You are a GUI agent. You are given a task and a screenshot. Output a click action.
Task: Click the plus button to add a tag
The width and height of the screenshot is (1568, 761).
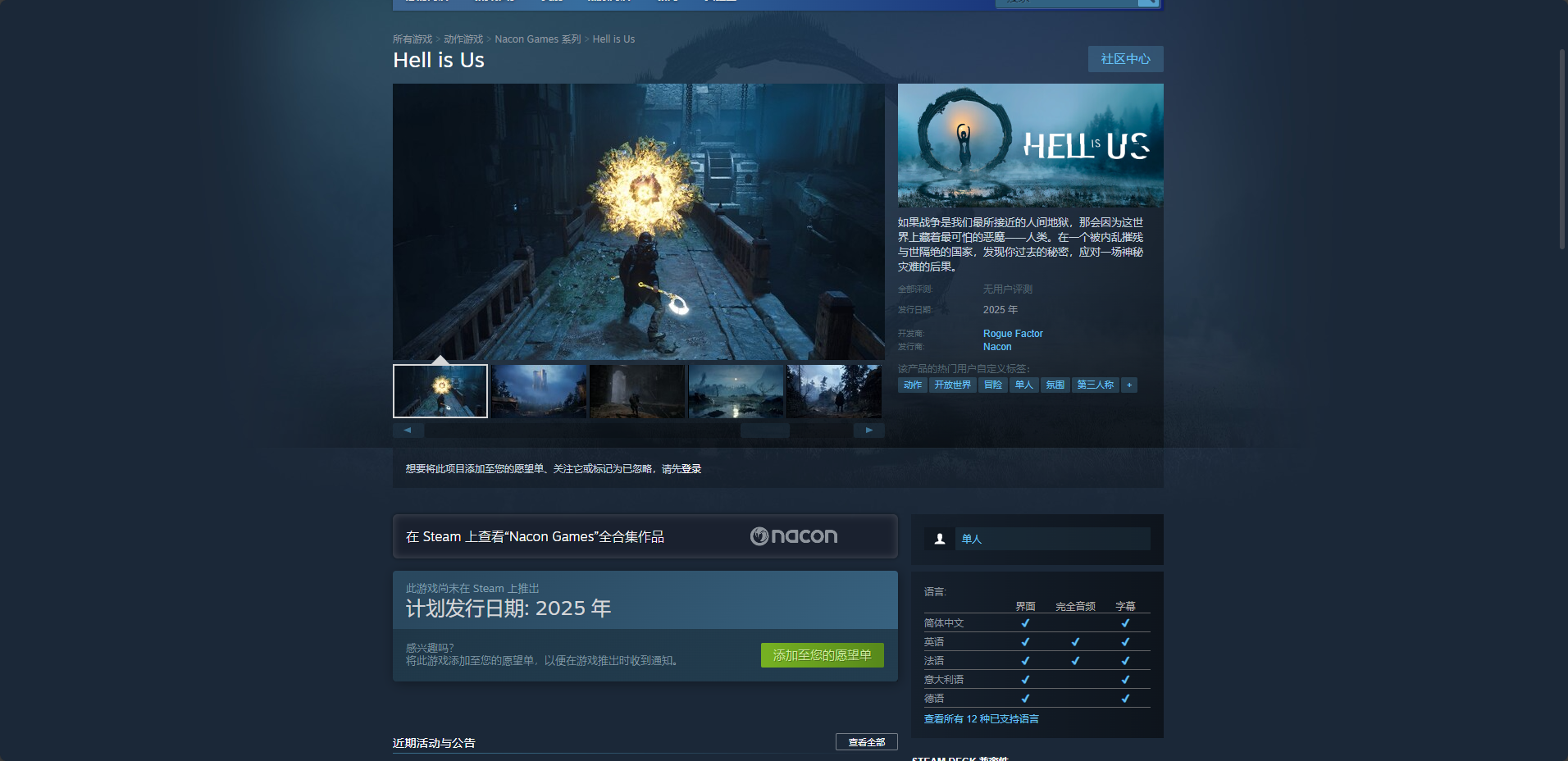[1129, 385]
